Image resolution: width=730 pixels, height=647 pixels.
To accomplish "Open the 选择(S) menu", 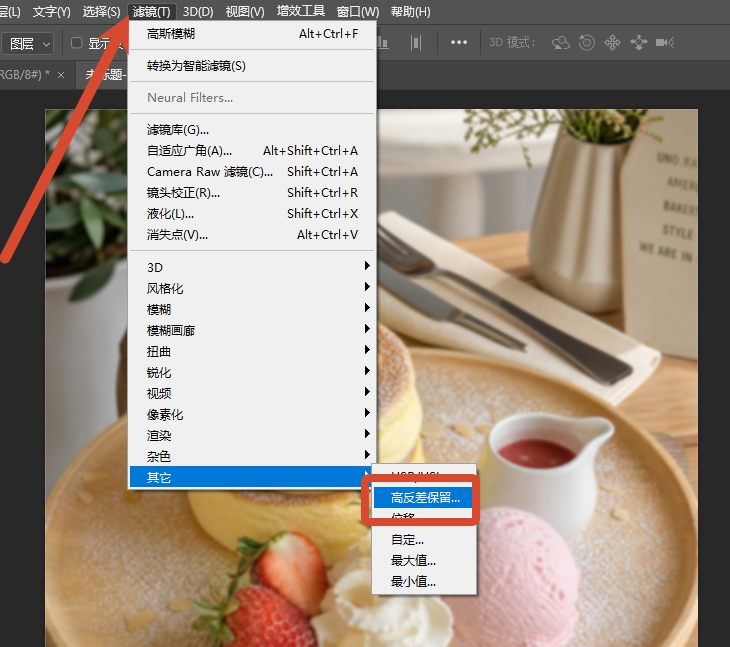I will click(101, 11).
